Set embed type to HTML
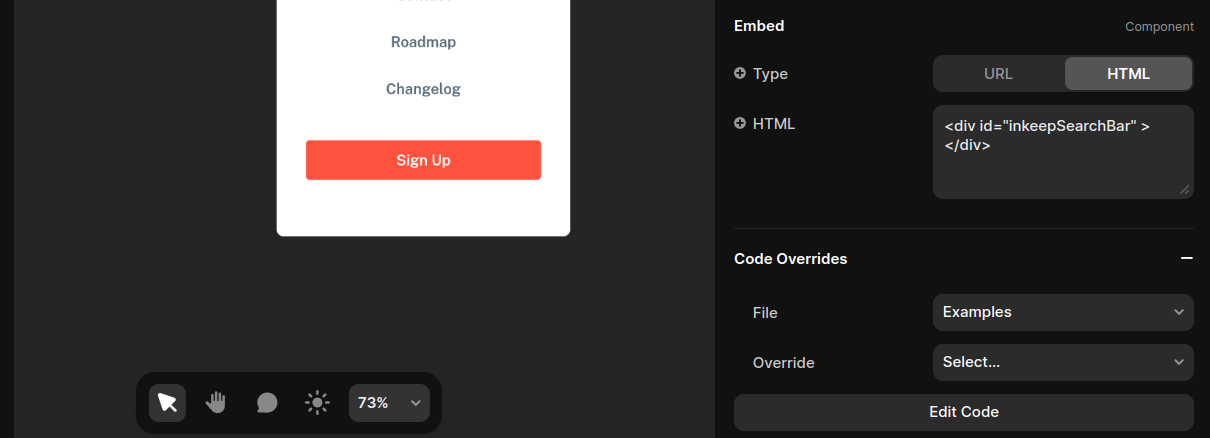Screen dimensions: 1210x438 [1128, 73]
